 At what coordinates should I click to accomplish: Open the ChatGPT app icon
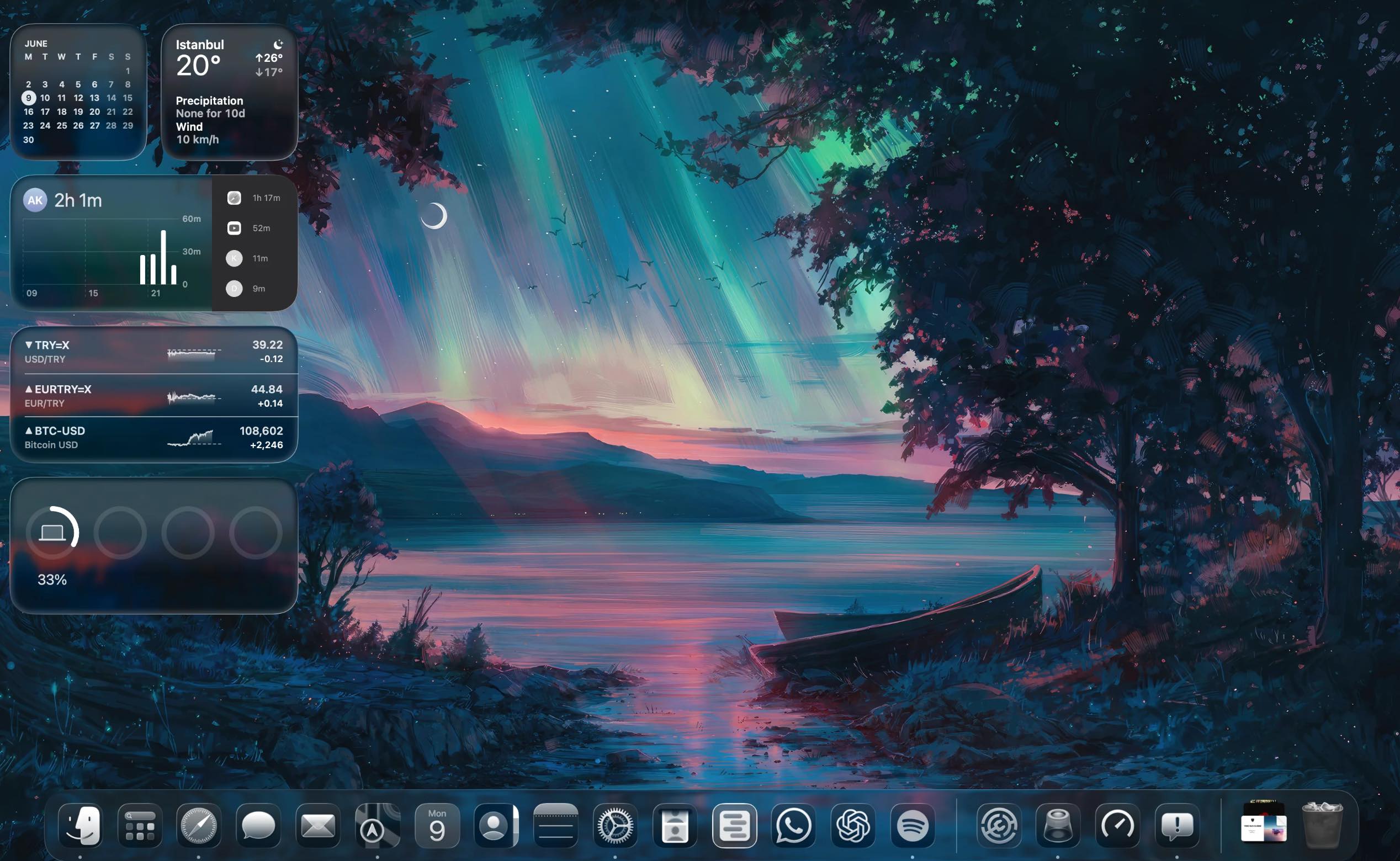click(x=853, y=825)
